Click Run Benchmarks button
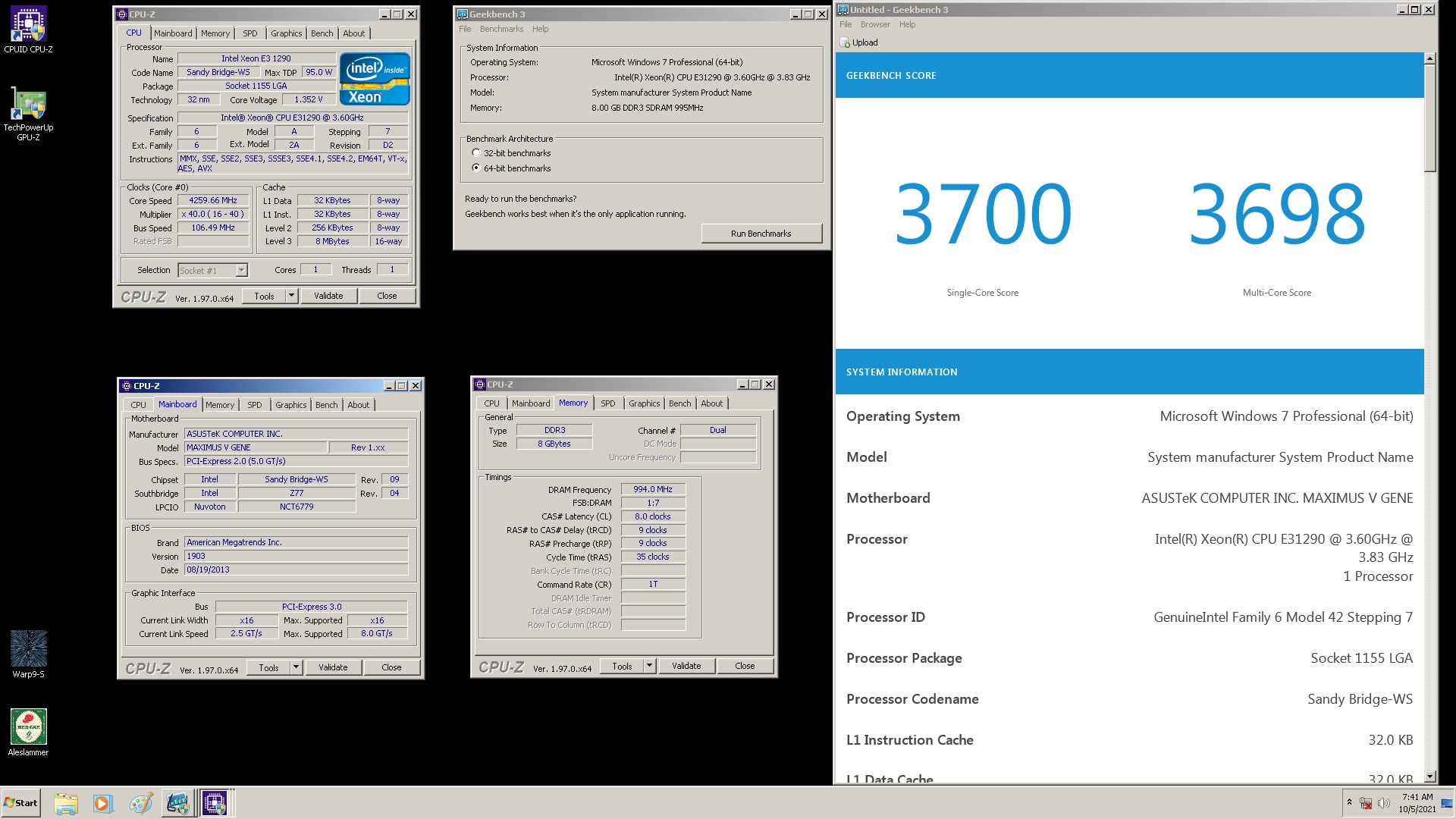The image size is (1456, 819). (761, 234)
